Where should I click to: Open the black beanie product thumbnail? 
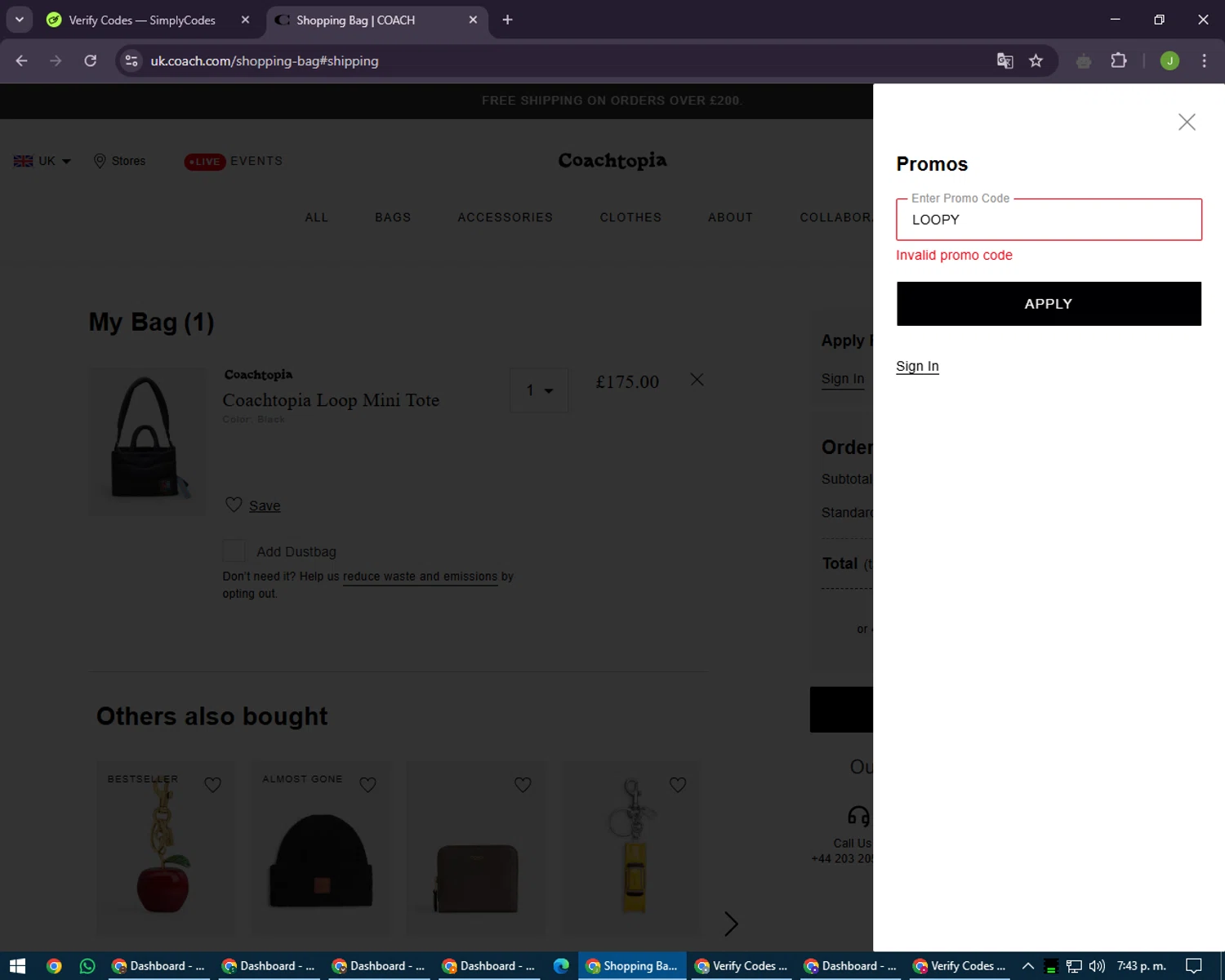coord(321,849)
